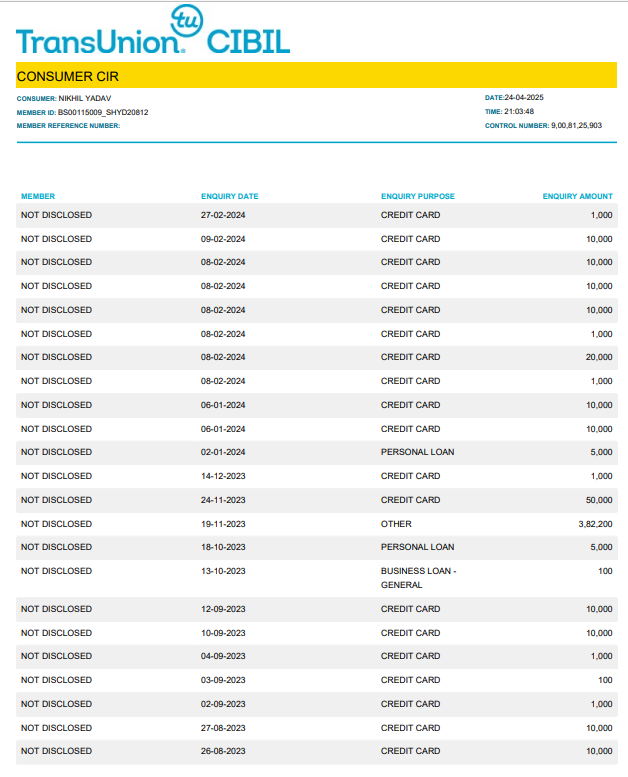Click the 20,000 enquiry amount

599,357
